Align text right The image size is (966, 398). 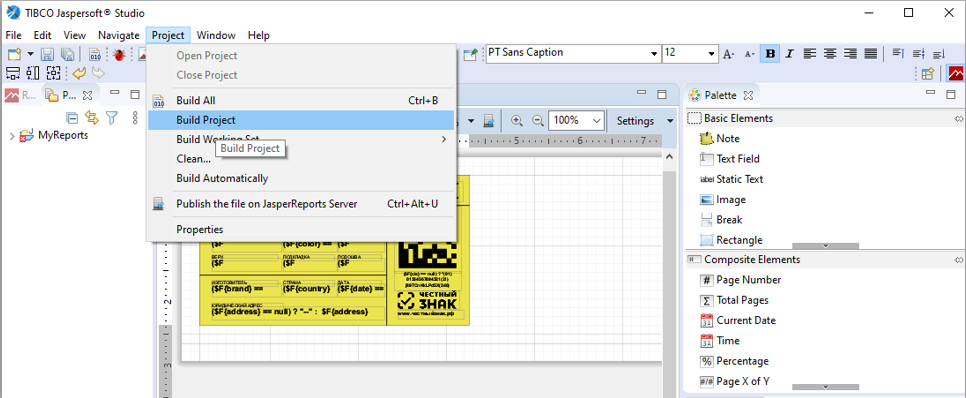click(850, 54)
